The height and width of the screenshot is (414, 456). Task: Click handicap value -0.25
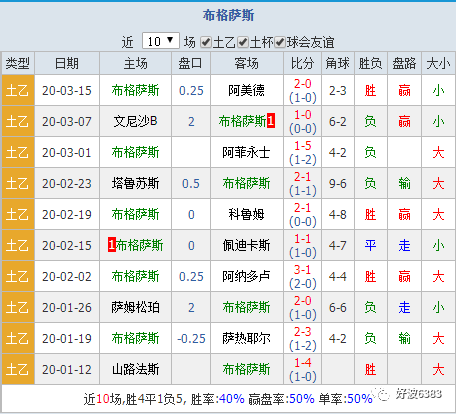coord(191,339)
